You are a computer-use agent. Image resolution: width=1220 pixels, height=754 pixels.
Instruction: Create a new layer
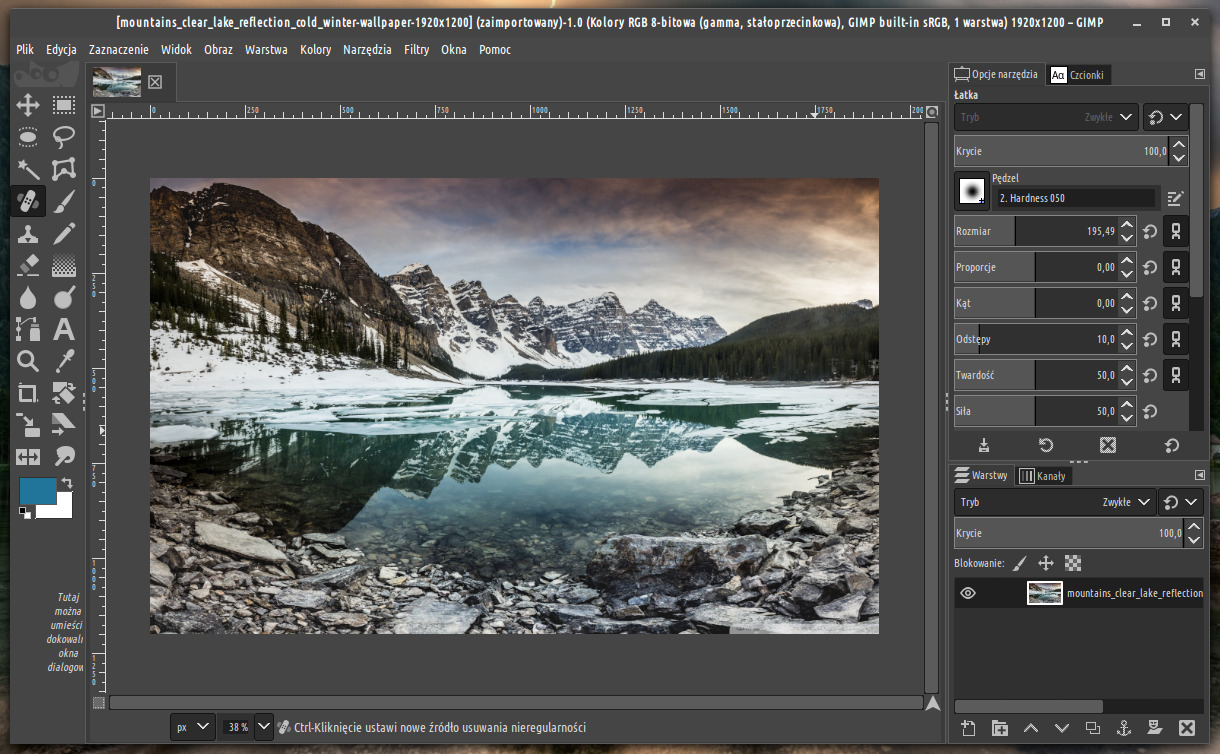(x=968, y=728)
